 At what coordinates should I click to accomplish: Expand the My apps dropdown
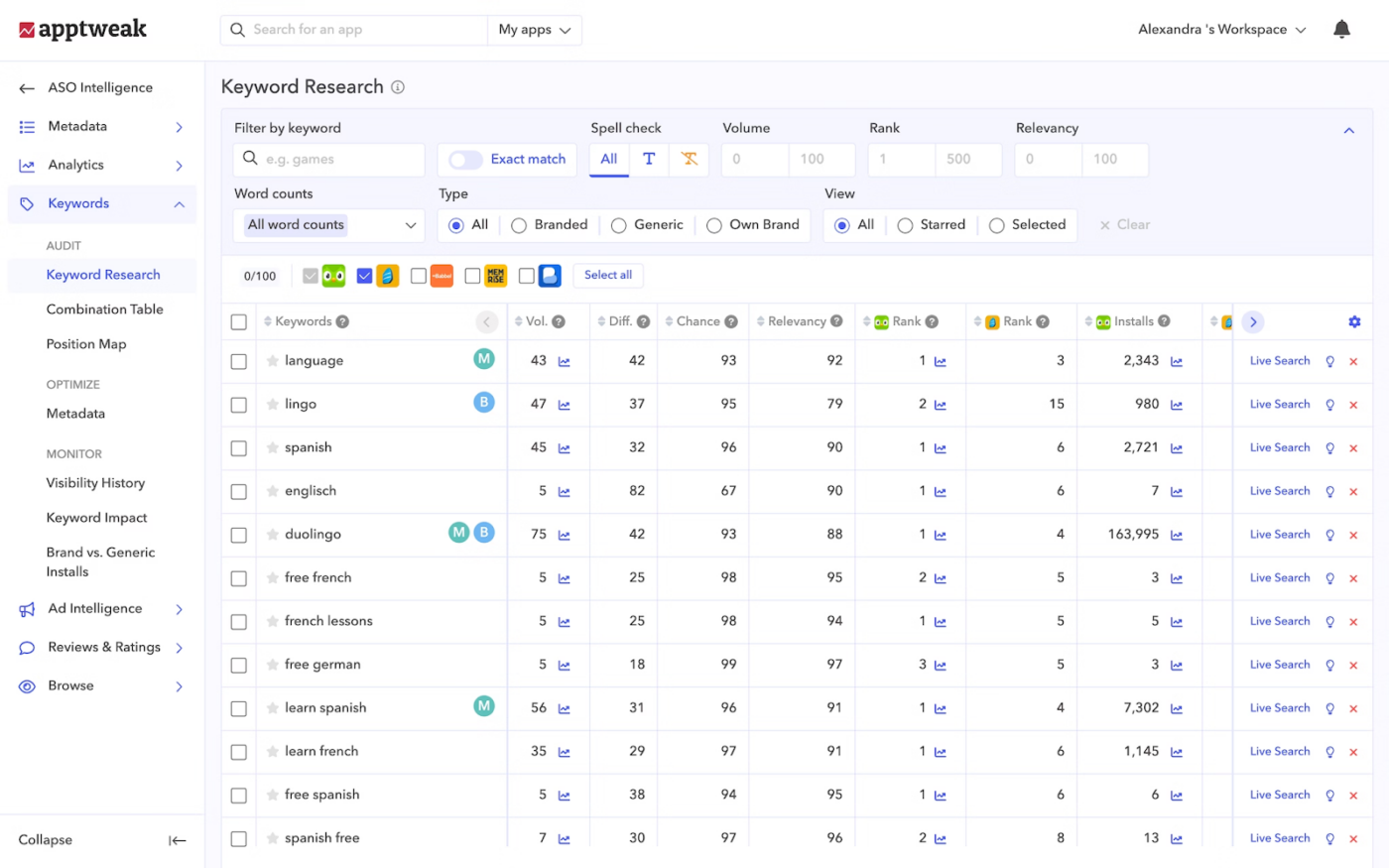pyautogui.click(x=534, y=30)
